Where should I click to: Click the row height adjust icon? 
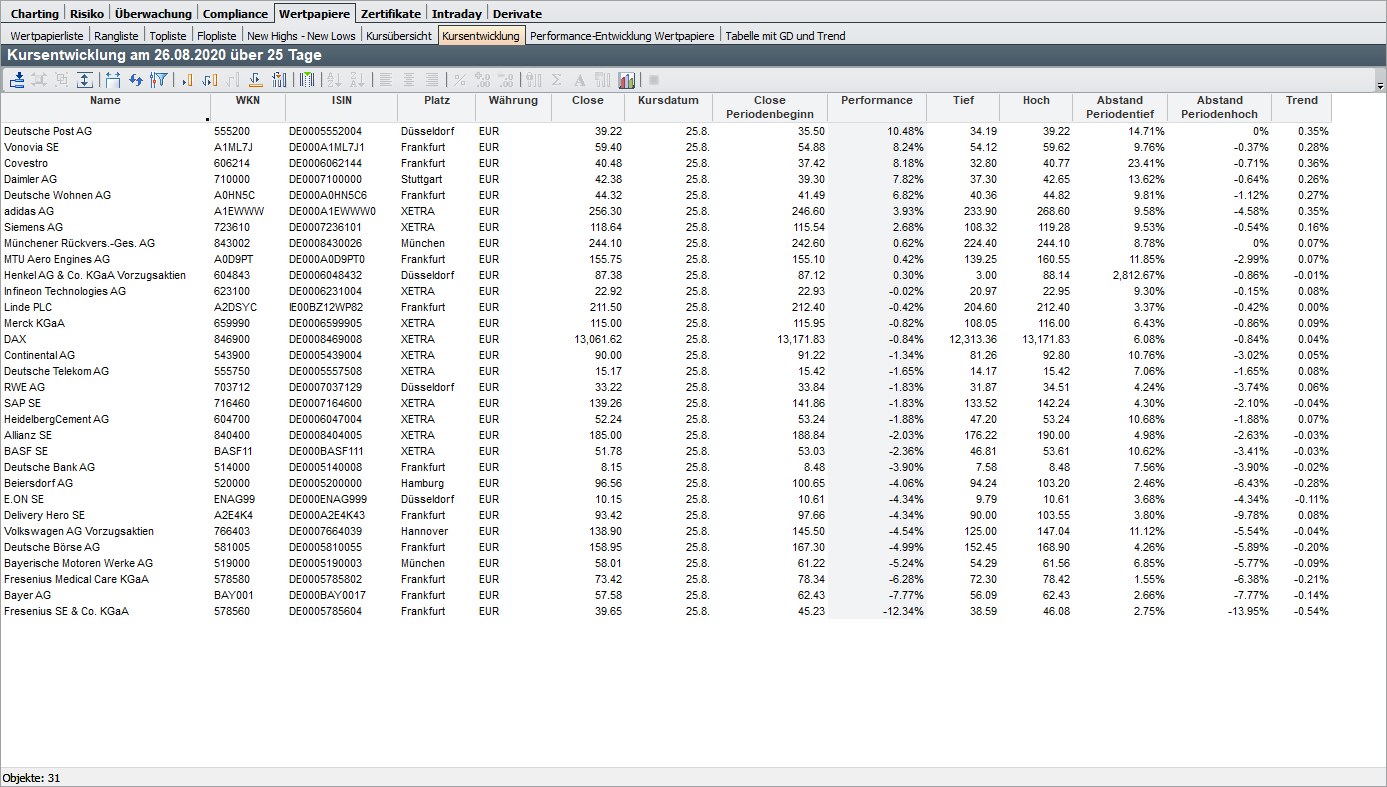(x=85, y=80)
